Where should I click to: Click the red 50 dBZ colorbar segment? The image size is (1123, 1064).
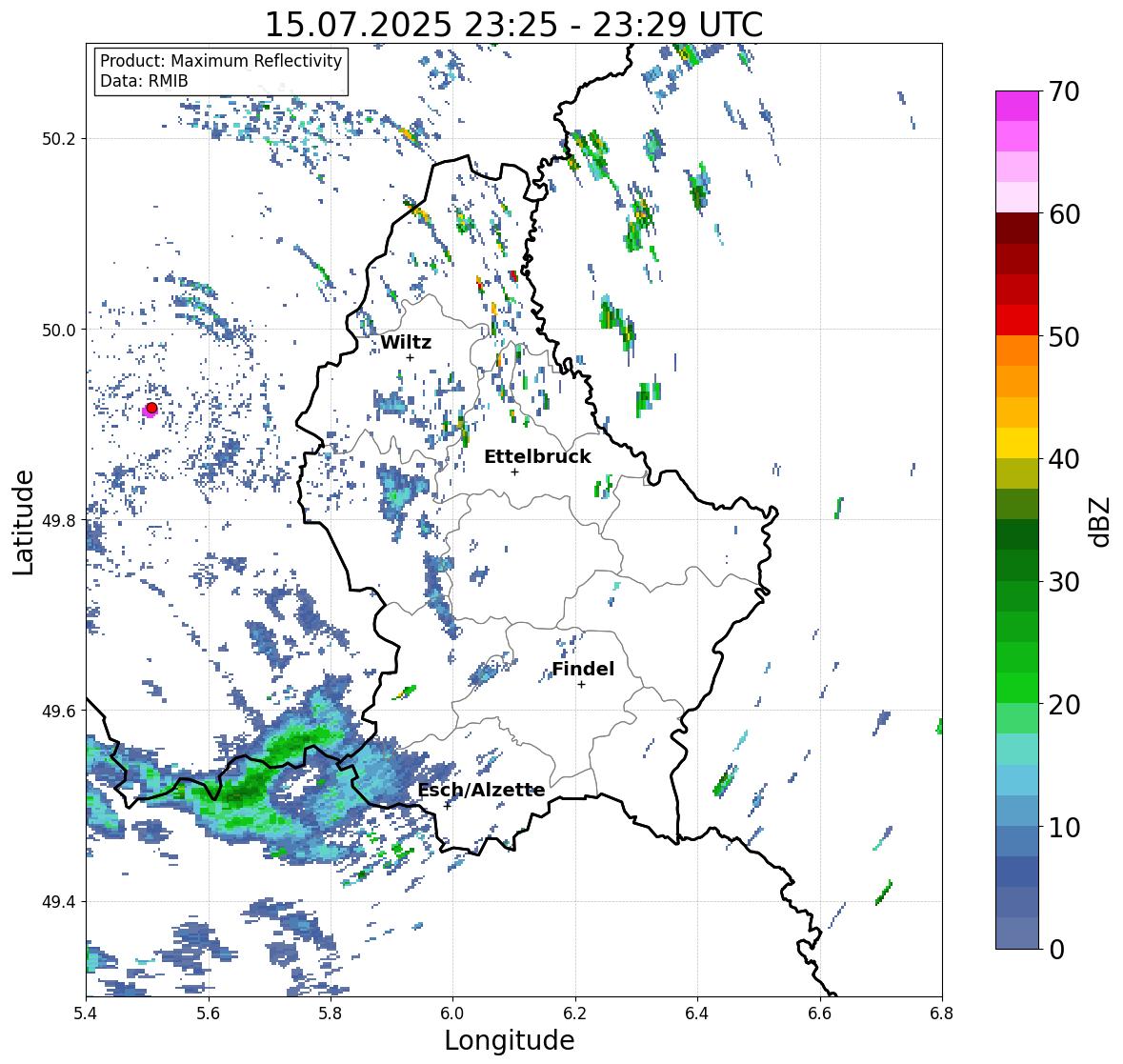tap(1017, 320)
